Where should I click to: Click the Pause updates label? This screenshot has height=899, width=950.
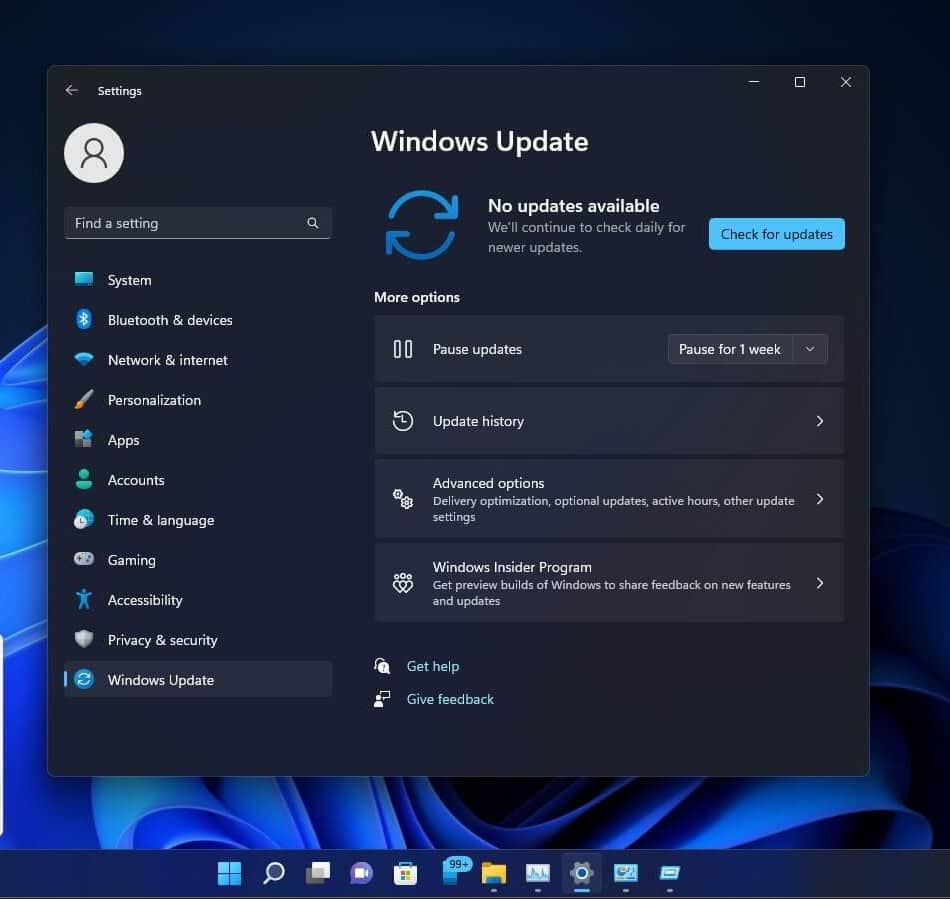pyautogui.click(x=477, y=349)
